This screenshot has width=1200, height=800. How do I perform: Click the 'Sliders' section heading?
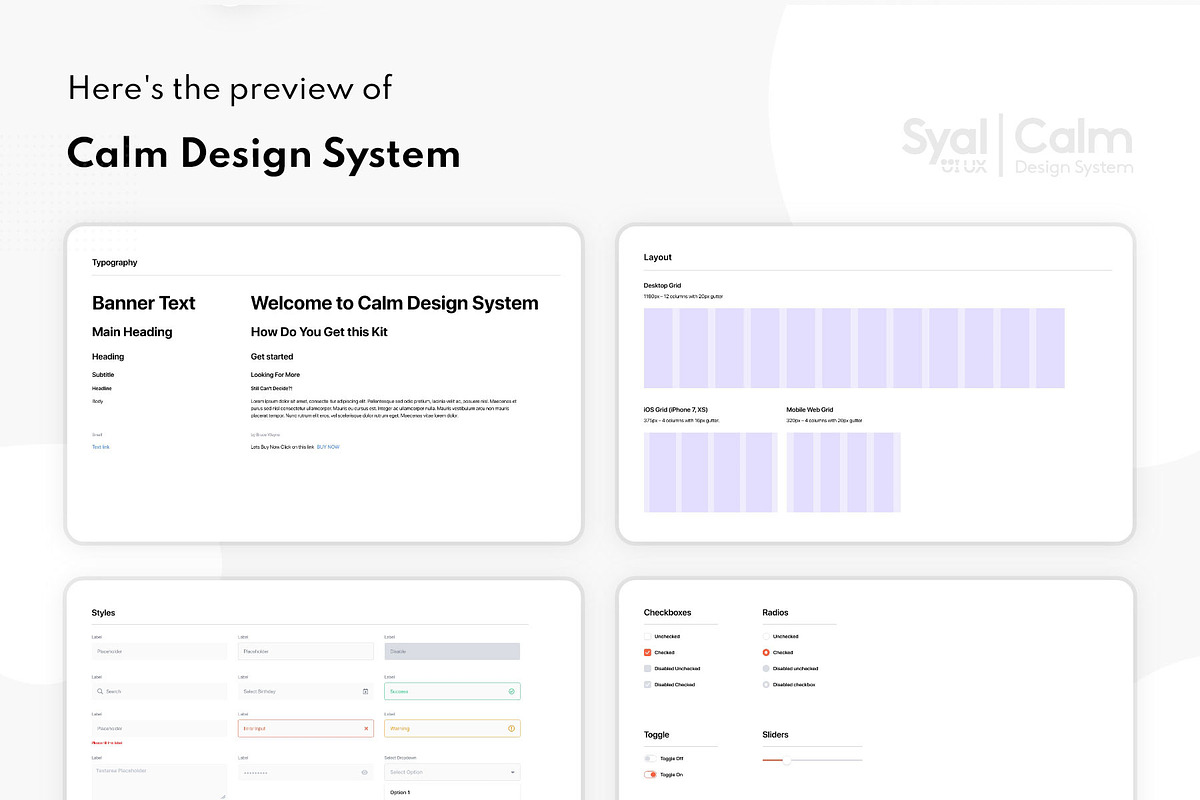[x=776, y=734]
